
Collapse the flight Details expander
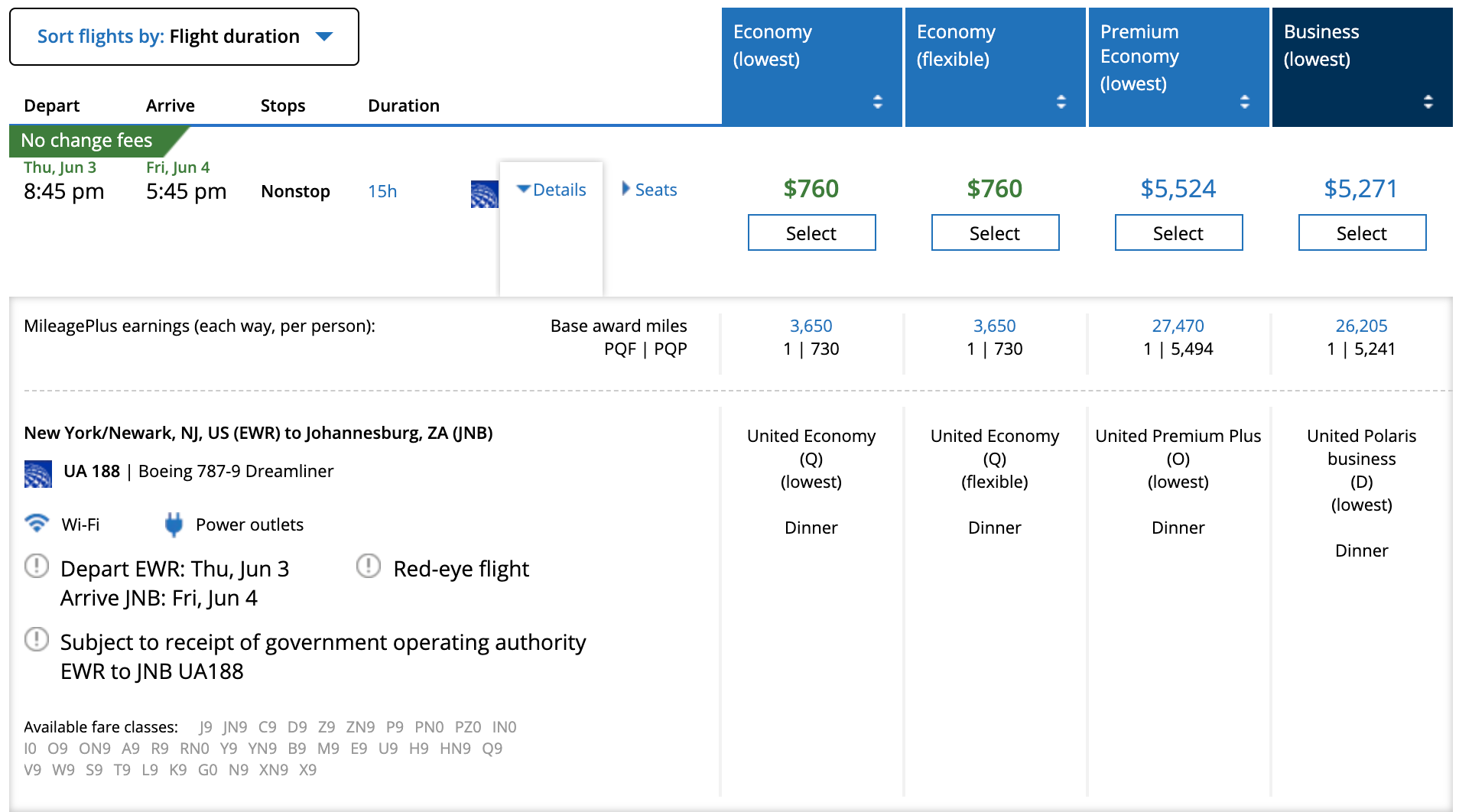point(551,190)
